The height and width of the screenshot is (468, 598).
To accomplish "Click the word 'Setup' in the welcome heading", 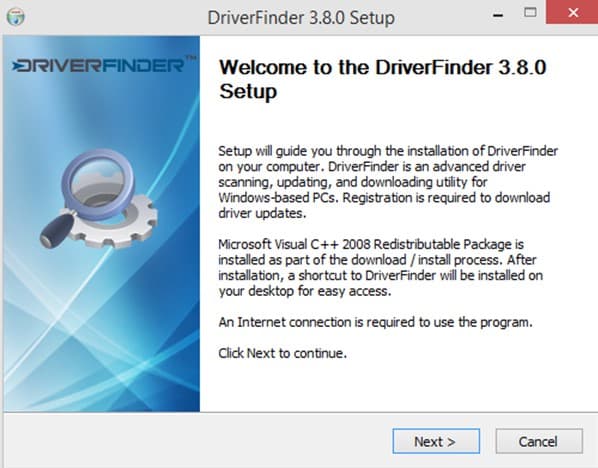I will tap(248, 92).
